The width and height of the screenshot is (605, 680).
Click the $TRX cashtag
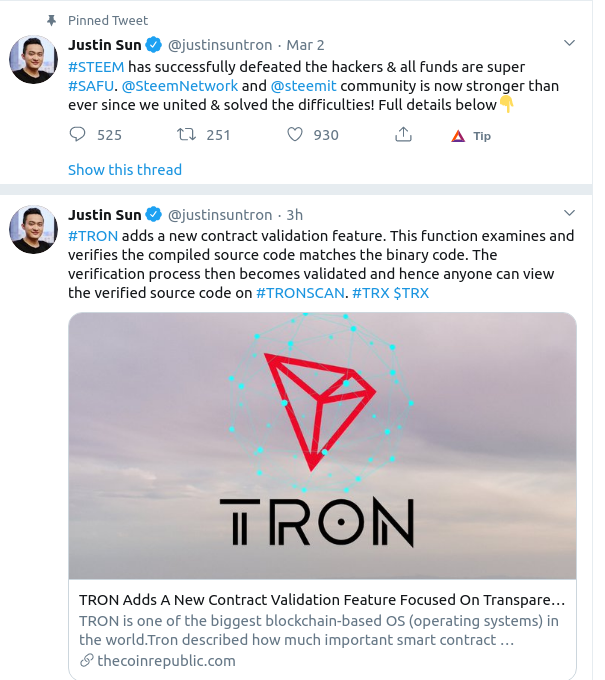click(x=411, y=293)
